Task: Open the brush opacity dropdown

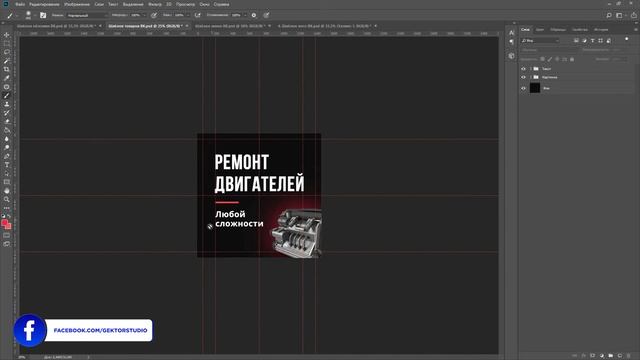Action: [144, 15]
